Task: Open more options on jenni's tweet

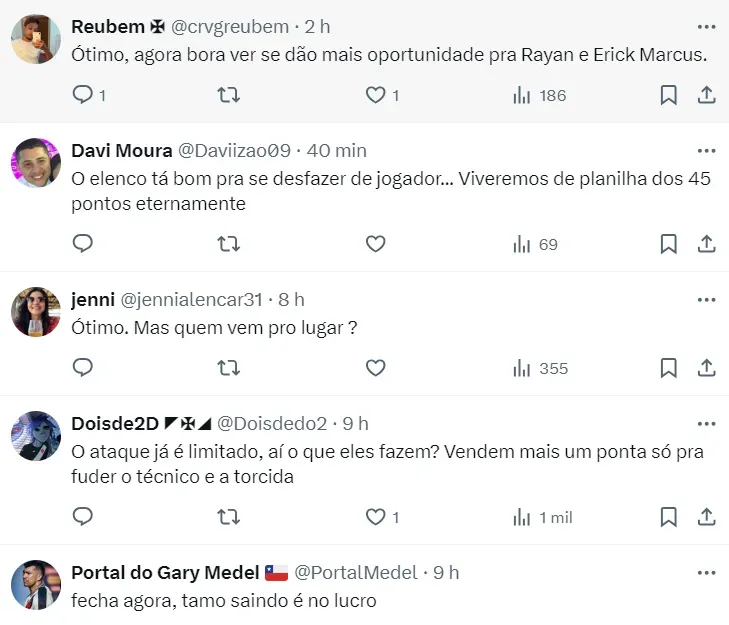Action: click(x=706, y=299)
